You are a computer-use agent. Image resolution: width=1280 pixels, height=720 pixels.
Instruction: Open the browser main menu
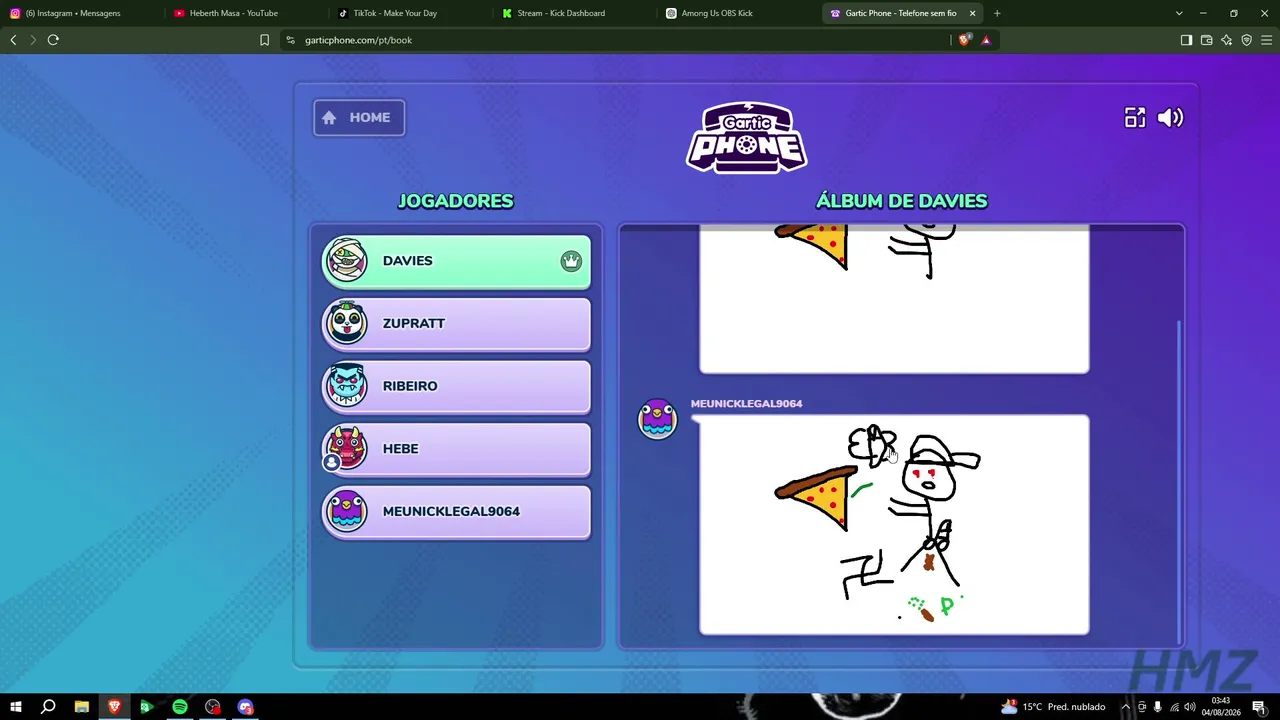pyautogui.click(x=1267, y=40)
